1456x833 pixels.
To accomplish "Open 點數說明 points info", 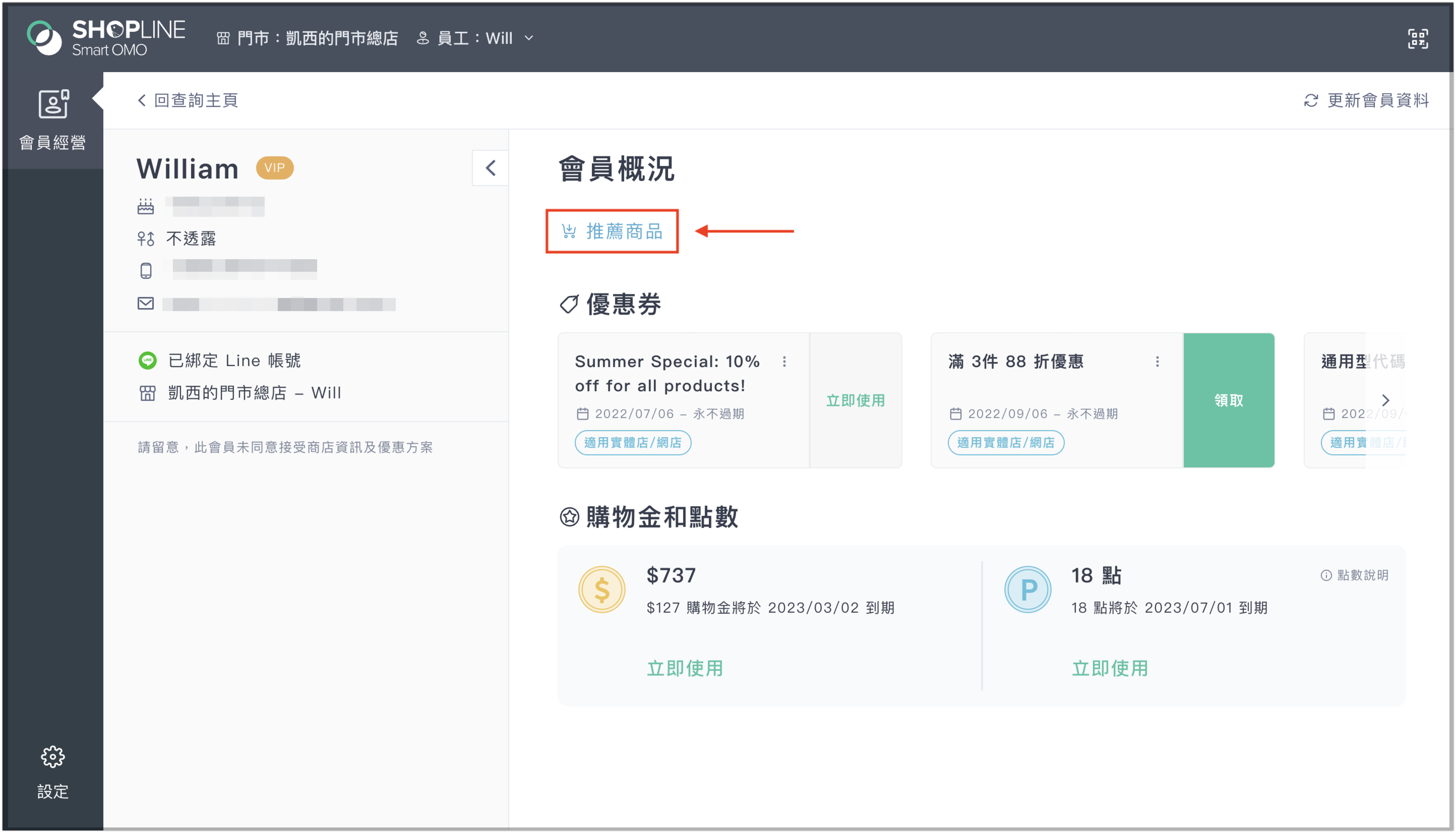I will click(x=1354, y=575).
